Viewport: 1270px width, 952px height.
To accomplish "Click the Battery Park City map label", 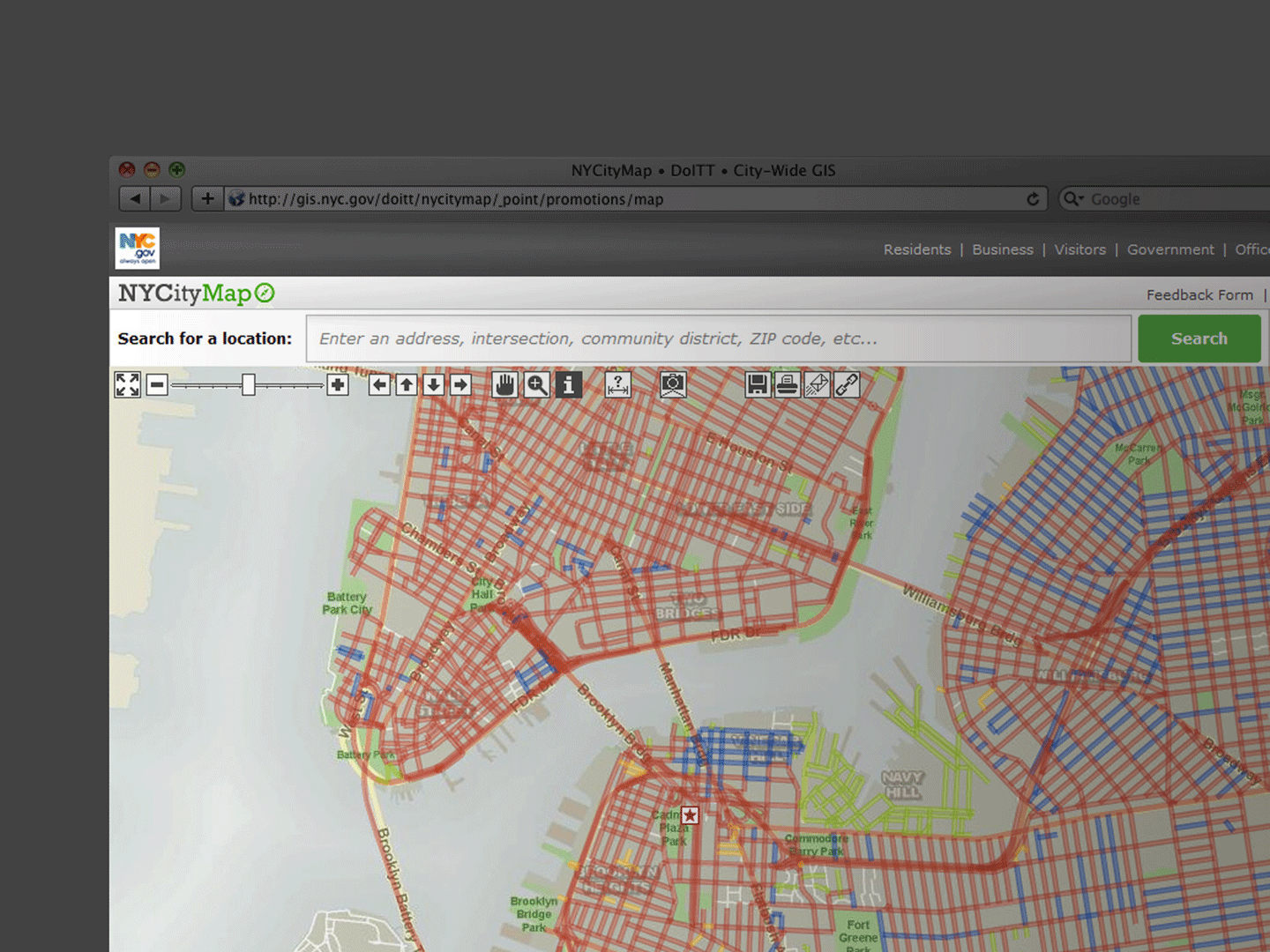I will tap(347, 603).
